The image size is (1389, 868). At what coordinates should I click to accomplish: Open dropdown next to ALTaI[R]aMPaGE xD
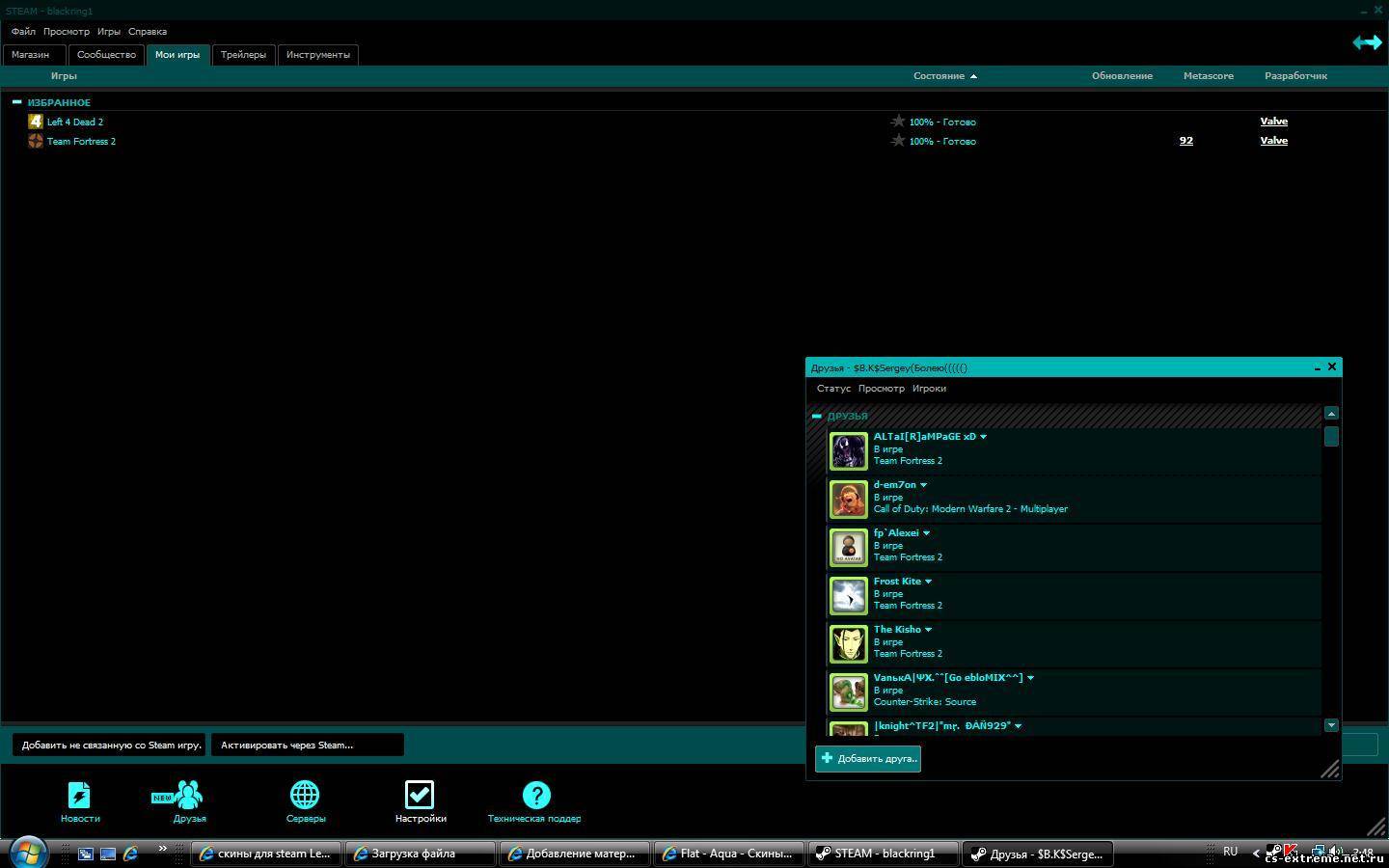click(x=983, y=437)
